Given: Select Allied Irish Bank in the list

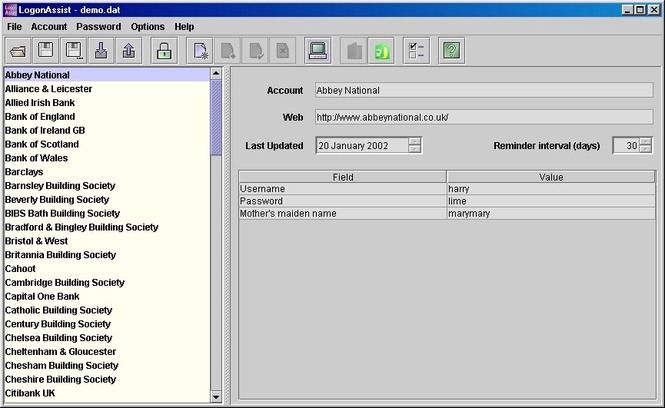Looking at the screenshot, I should (107, 103).
